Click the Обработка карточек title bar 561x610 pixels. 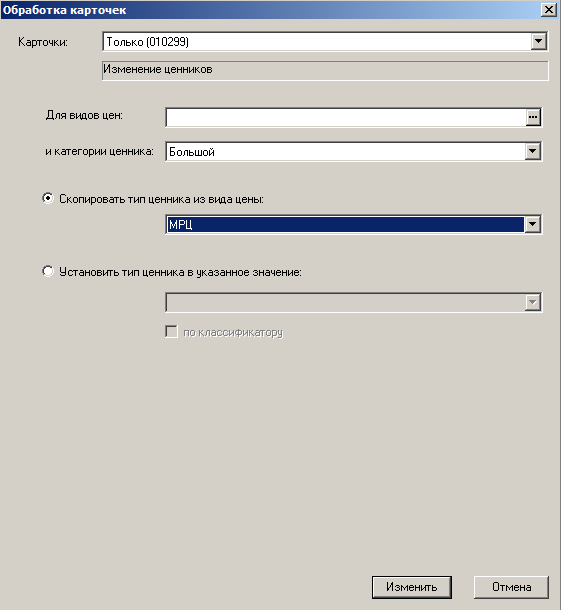coord(271,10)
